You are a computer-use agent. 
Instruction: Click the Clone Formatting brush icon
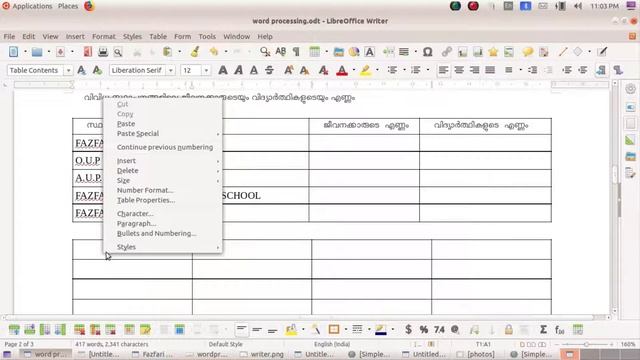point(195,52)
